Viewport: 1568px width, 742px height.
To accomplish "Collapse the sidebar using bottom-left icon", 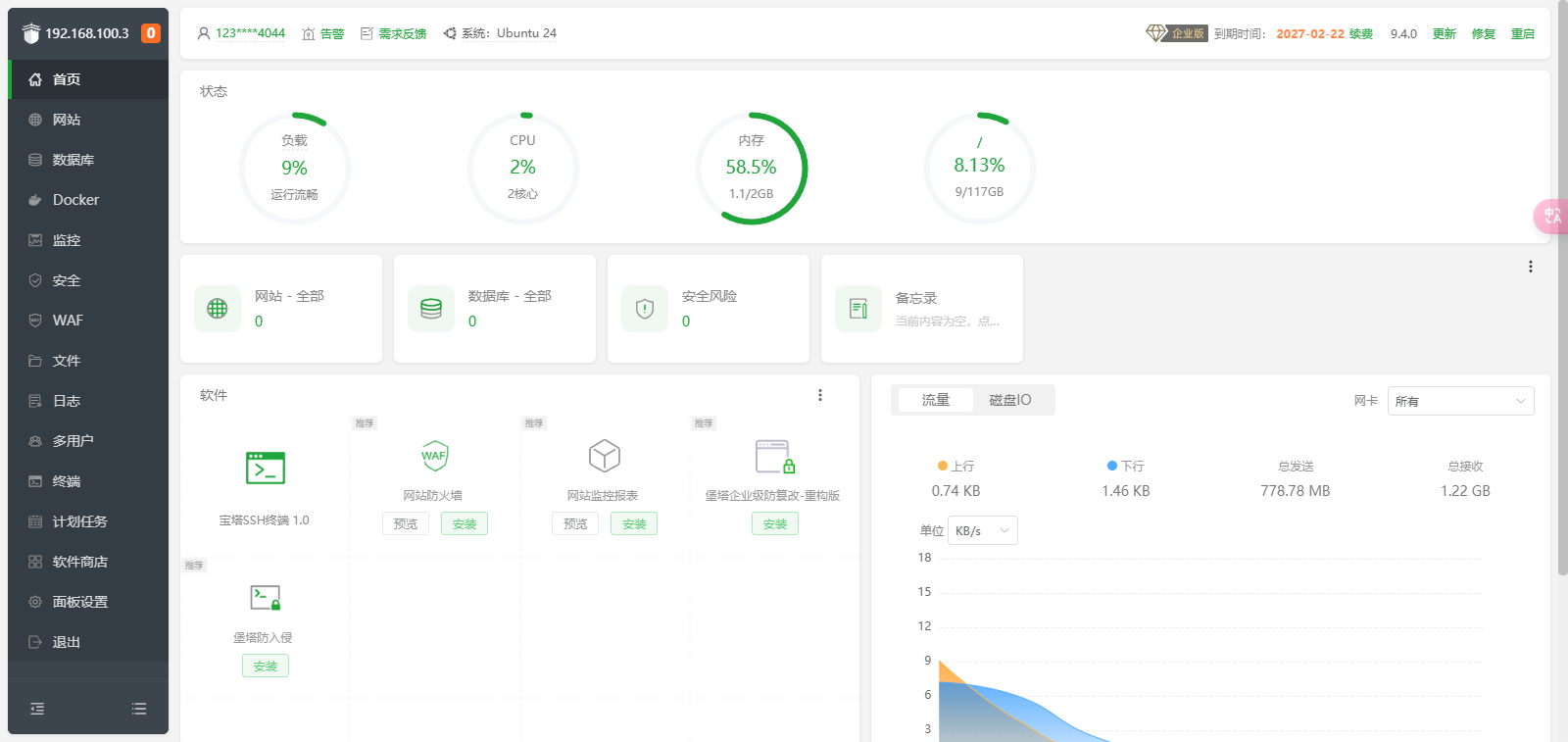I will pyautogui.click(x=37, y=709).
